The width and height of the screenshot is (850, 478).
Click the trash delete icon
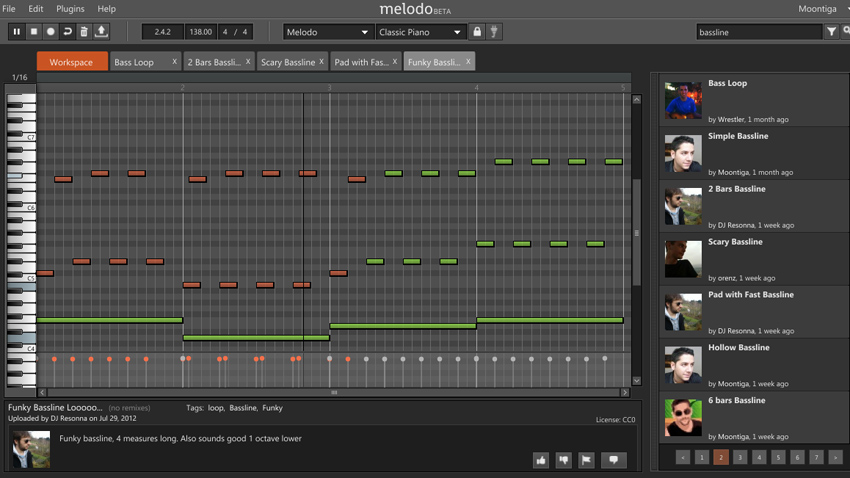click(84, 32)
